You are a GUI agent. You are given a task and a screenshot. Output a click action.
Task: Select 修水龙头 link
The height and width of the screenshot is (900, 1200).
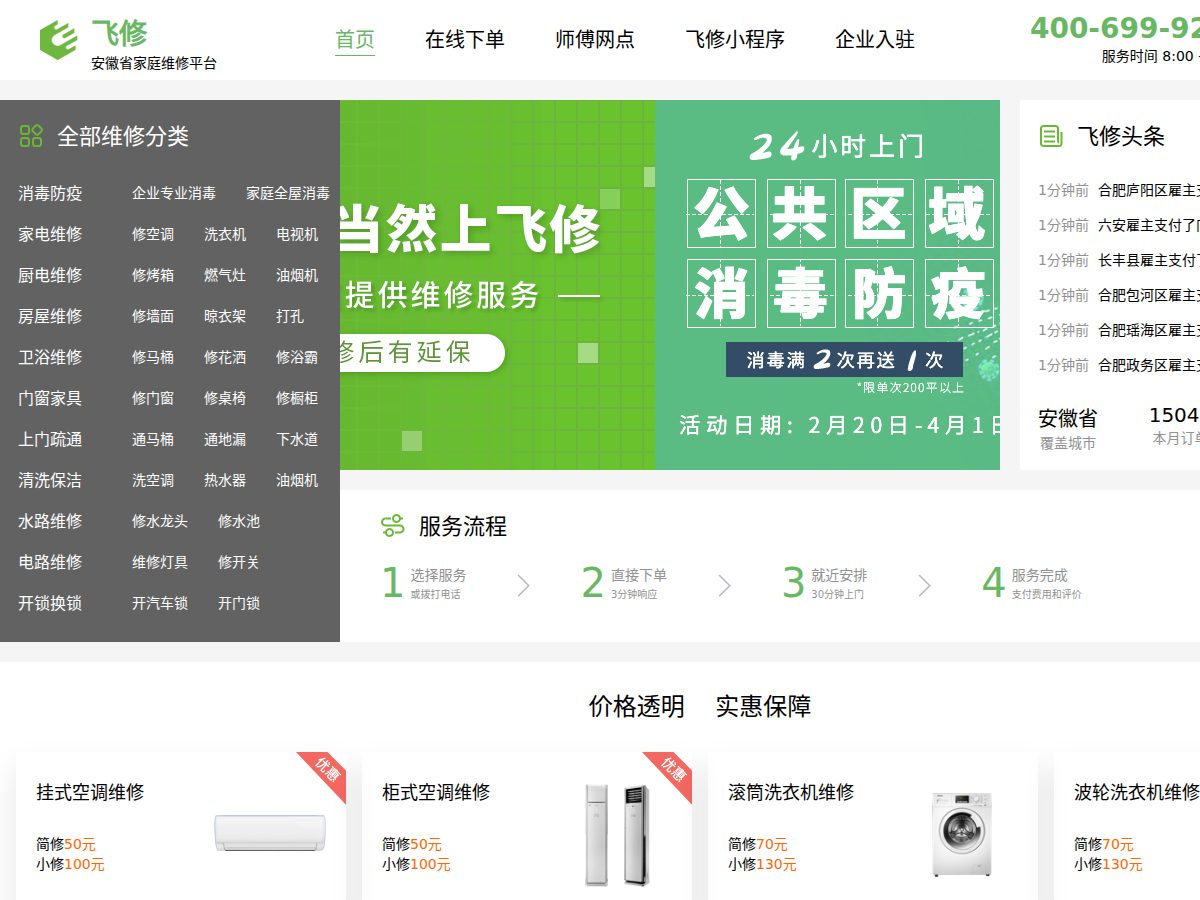pyautogui.click(x=160, y=521)
